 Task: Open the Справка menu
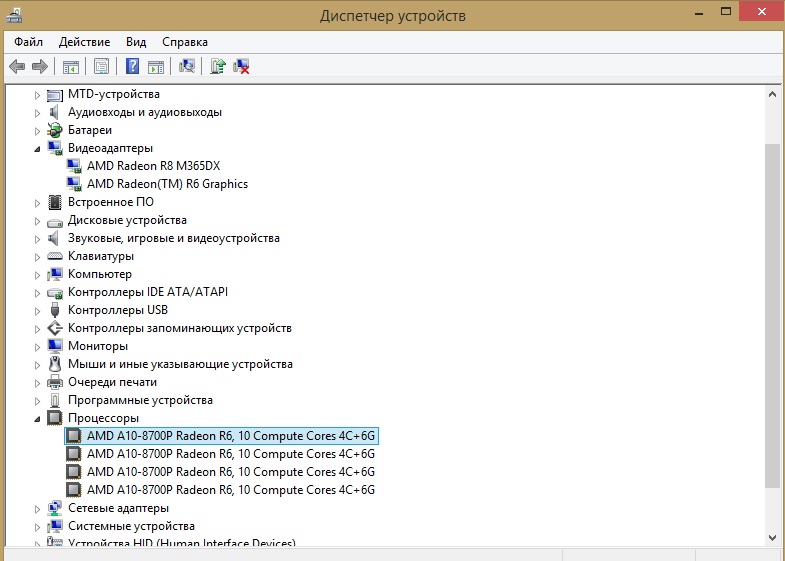[185, 42]
